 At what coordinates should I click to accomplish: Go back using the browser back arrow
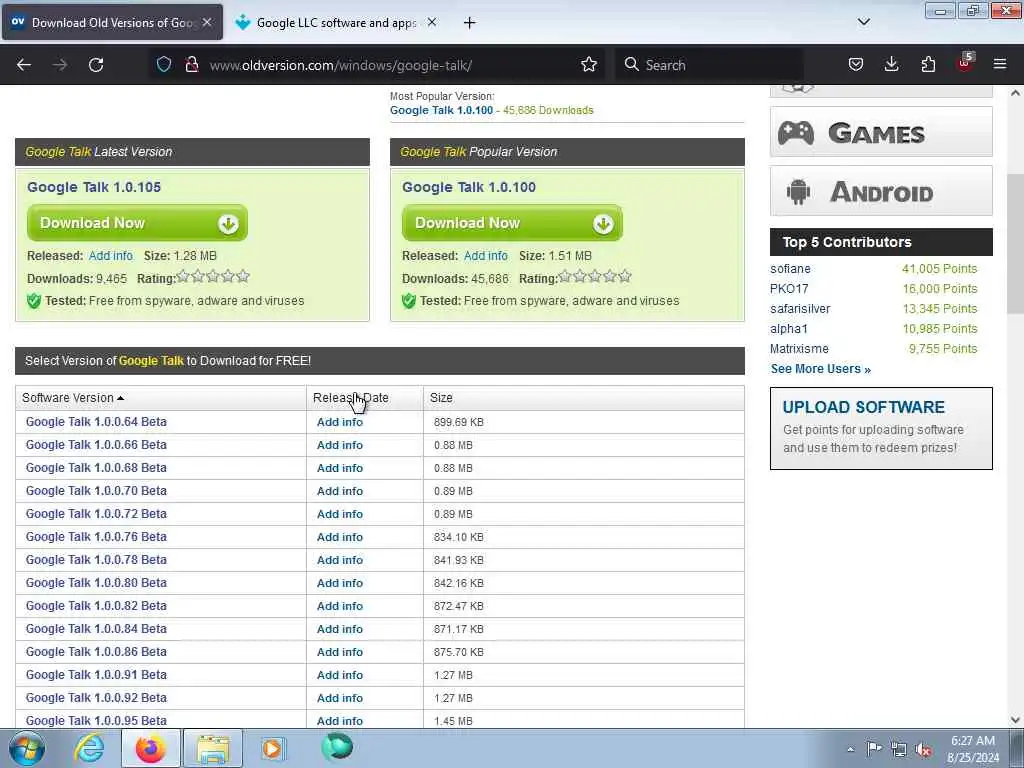coord(24,65)
